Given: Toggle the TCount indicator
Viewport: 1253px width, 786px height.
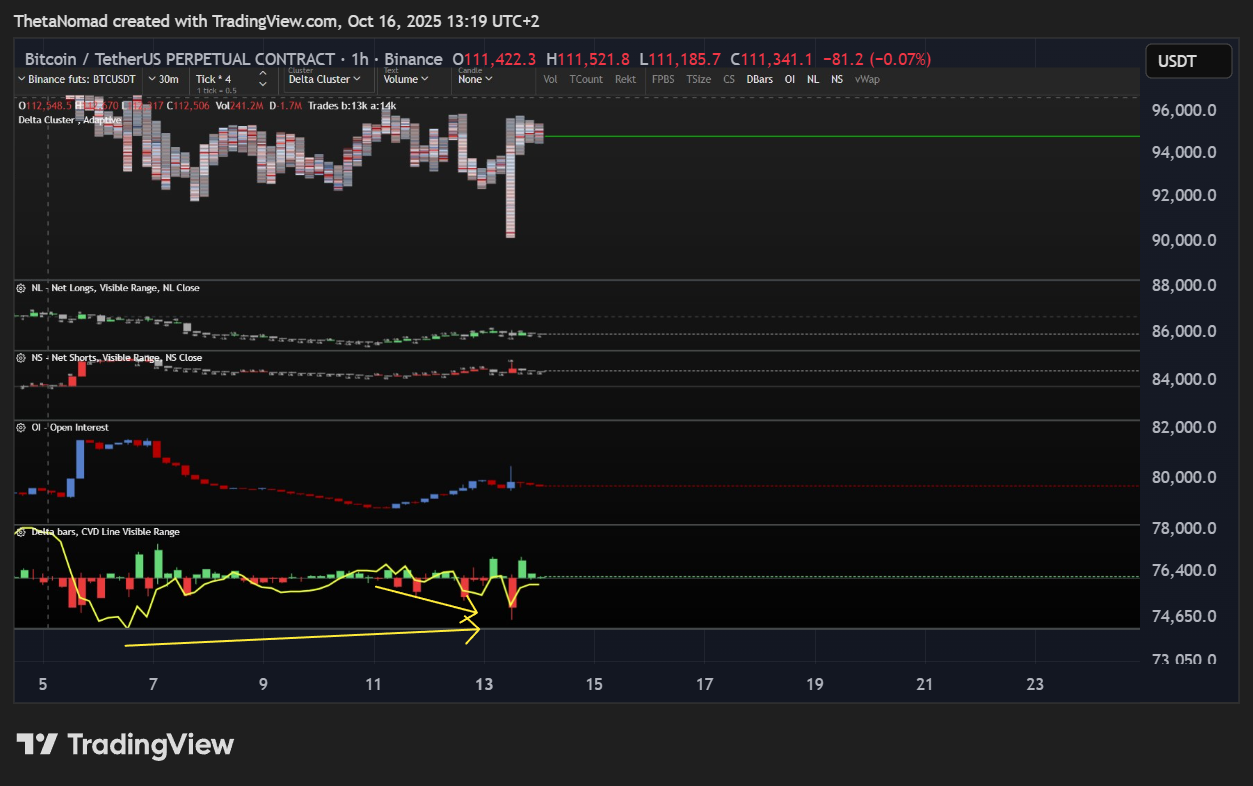Looking at the screenshot, I should [586, 79].
